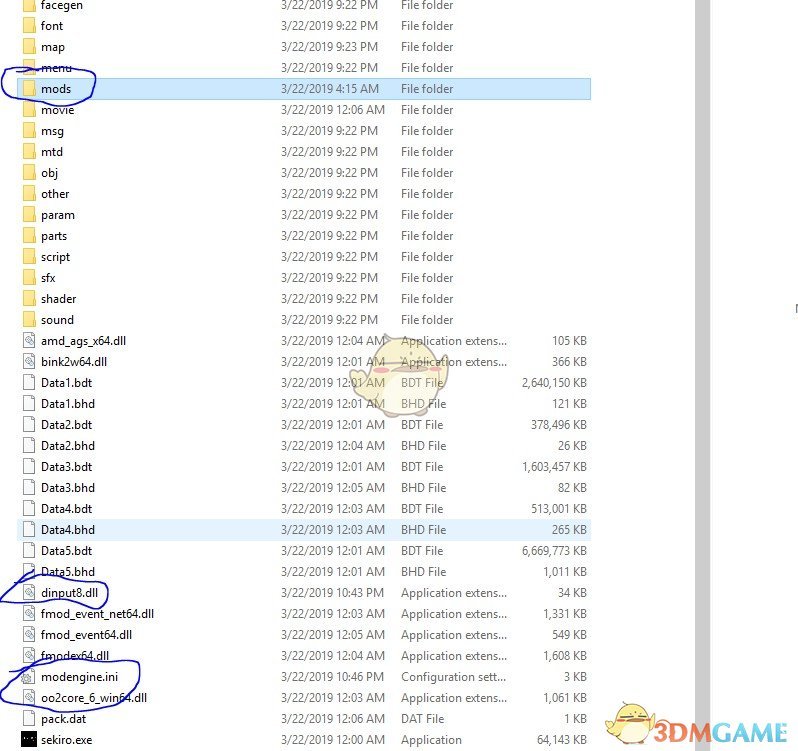Image resolution: width=798 pixels, height=751 pixels.
Task: Click the Data2.bhd file icon
Action: (29, 446)
